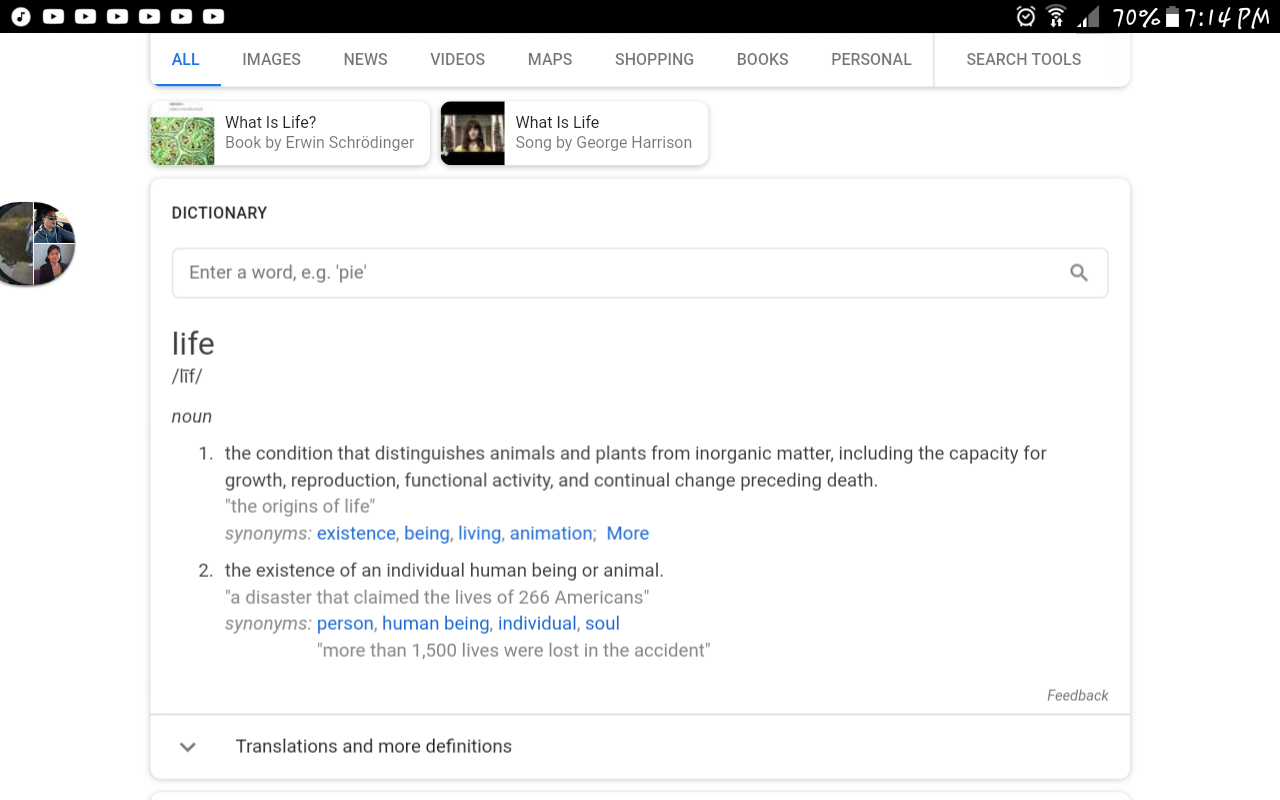Click the 'existence' synonym link

point(356,533)
